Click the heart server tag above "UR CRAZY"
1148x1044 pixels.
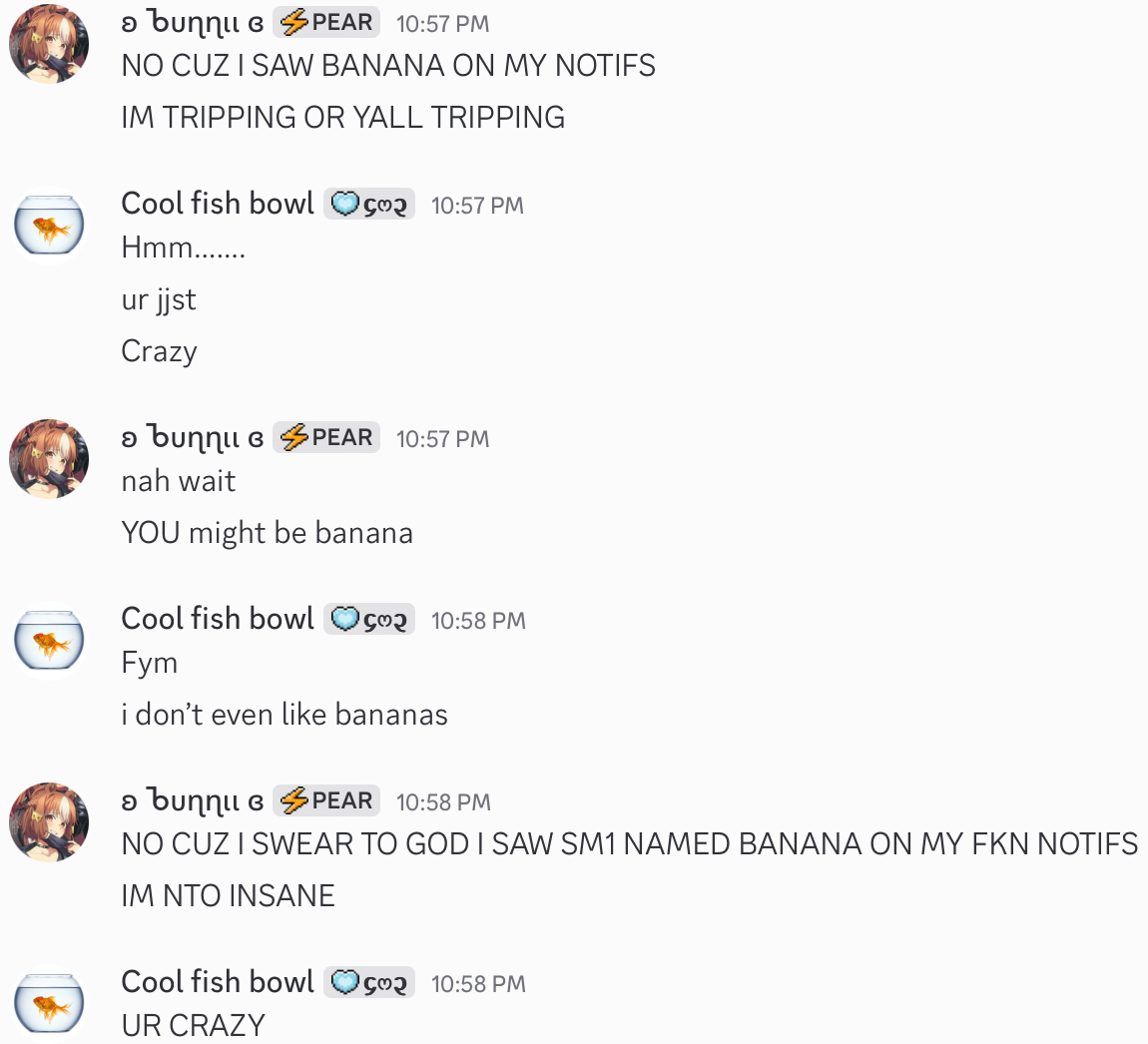click(368, 983)
